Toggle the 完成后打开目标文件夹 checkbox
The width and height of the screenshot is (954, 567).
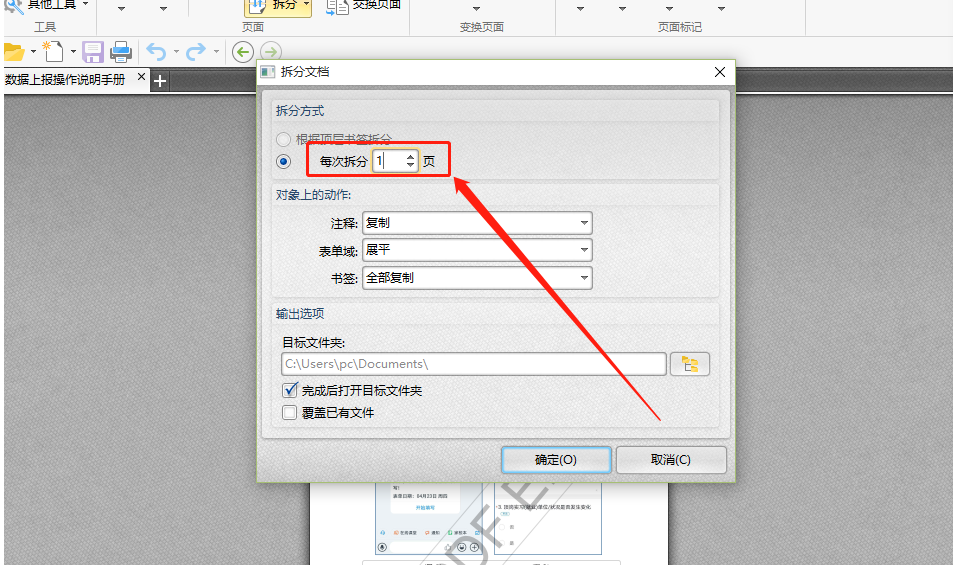point(290,390)
